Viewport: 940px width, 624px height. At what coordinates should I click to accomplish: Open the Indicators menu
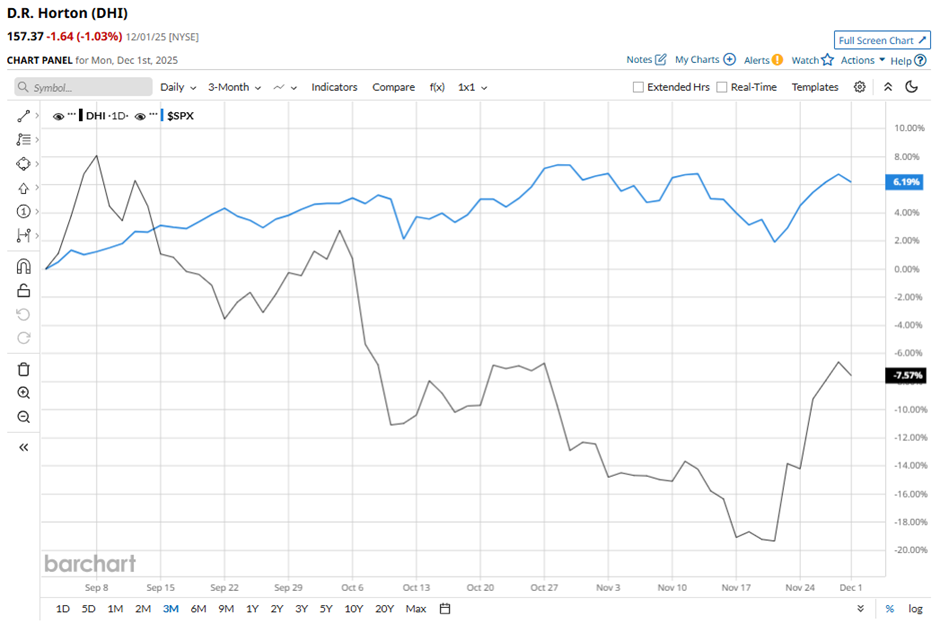[334, 87]
